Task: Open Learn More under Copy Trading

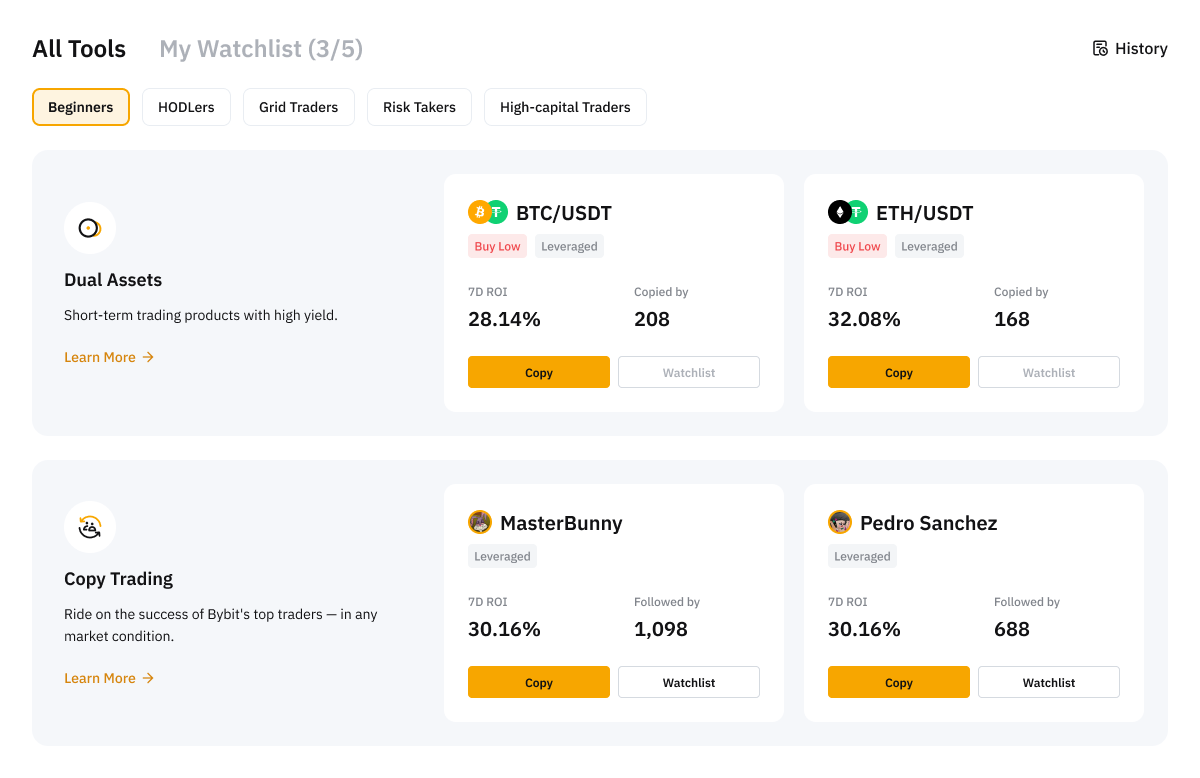Action: click(x=109, y=678)
